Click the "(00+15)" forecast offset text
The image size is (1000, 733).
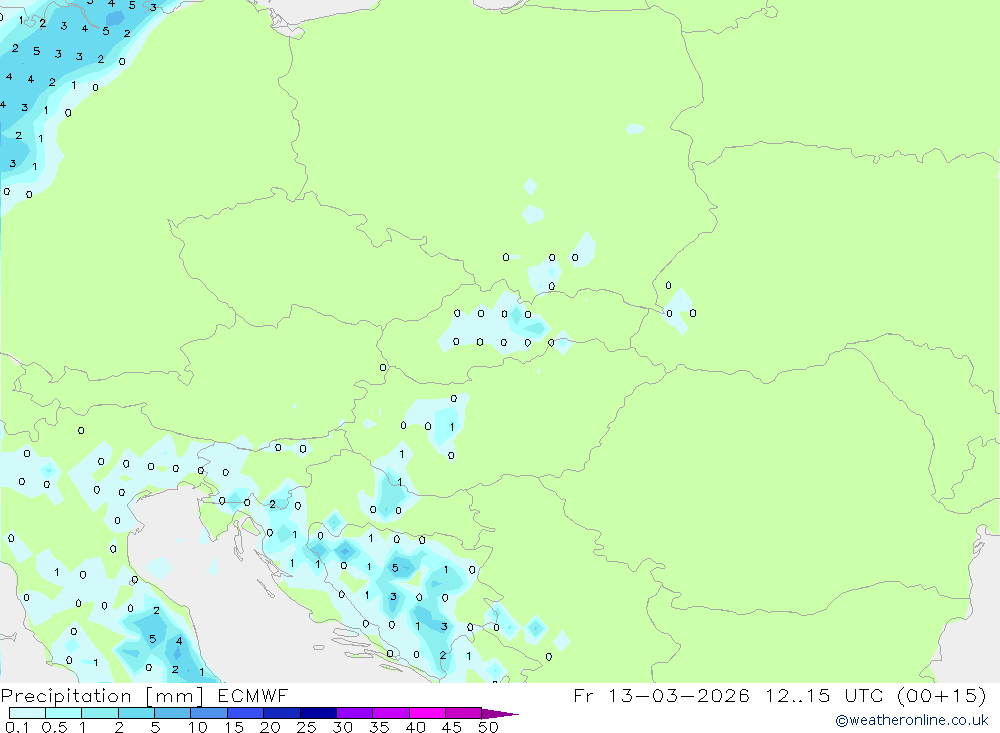(x=941, y=695)
